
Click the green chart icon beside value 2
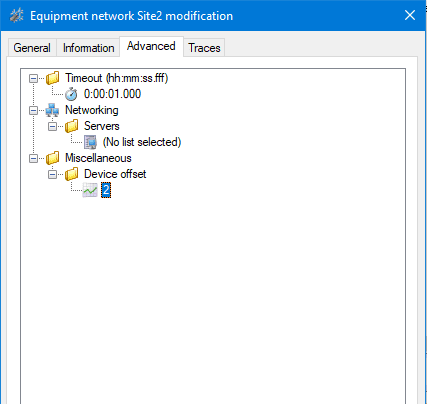[90, 190]
